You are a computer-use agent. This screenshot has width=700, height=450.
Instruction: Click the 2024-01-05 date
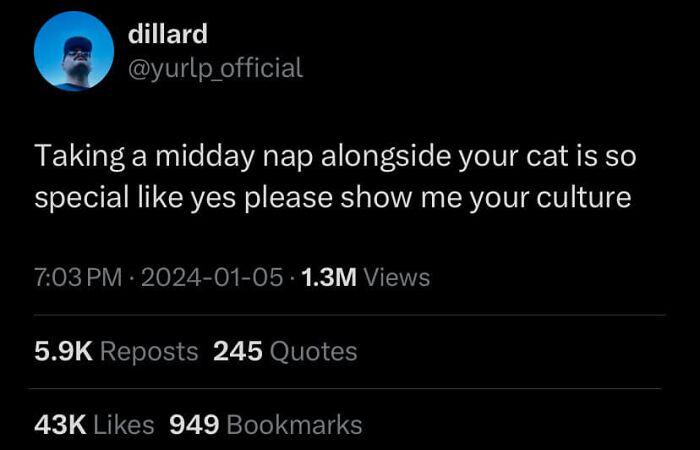coord(211,277)
